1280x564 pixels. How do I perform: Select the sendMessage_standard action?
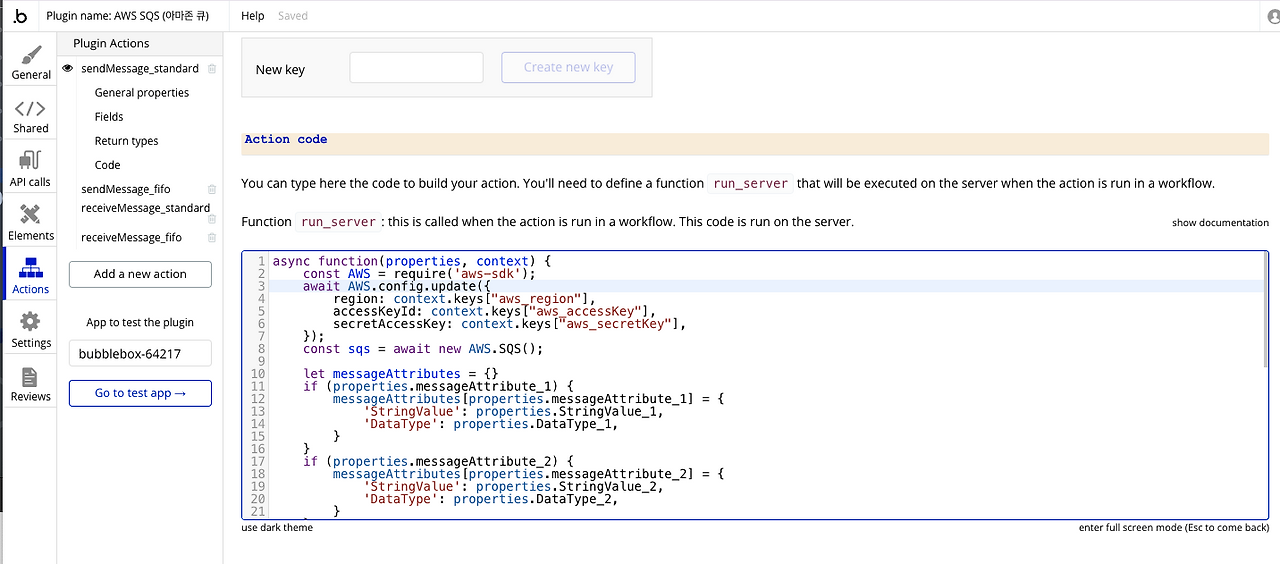(x=140, y=68)
